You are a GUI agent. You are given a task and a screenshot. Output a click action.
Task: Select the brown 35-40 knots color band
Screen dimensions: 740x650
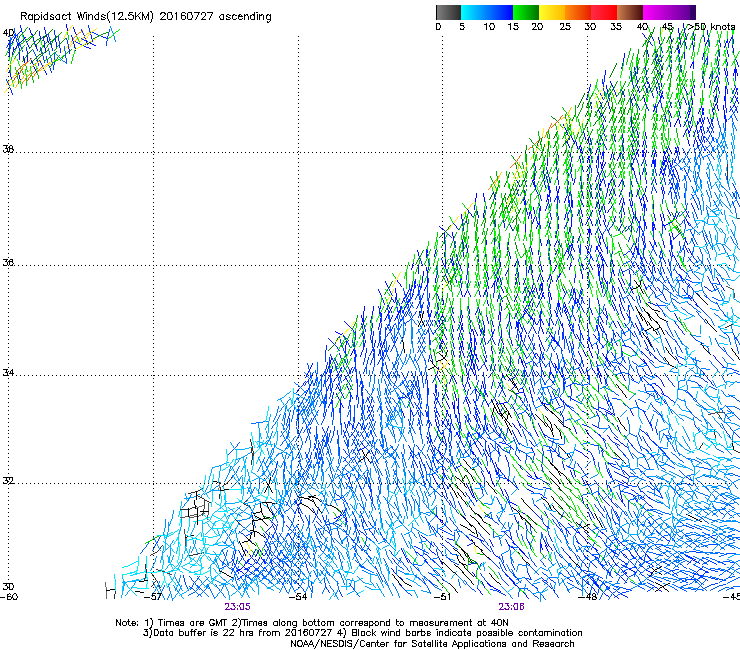[630, 12]
